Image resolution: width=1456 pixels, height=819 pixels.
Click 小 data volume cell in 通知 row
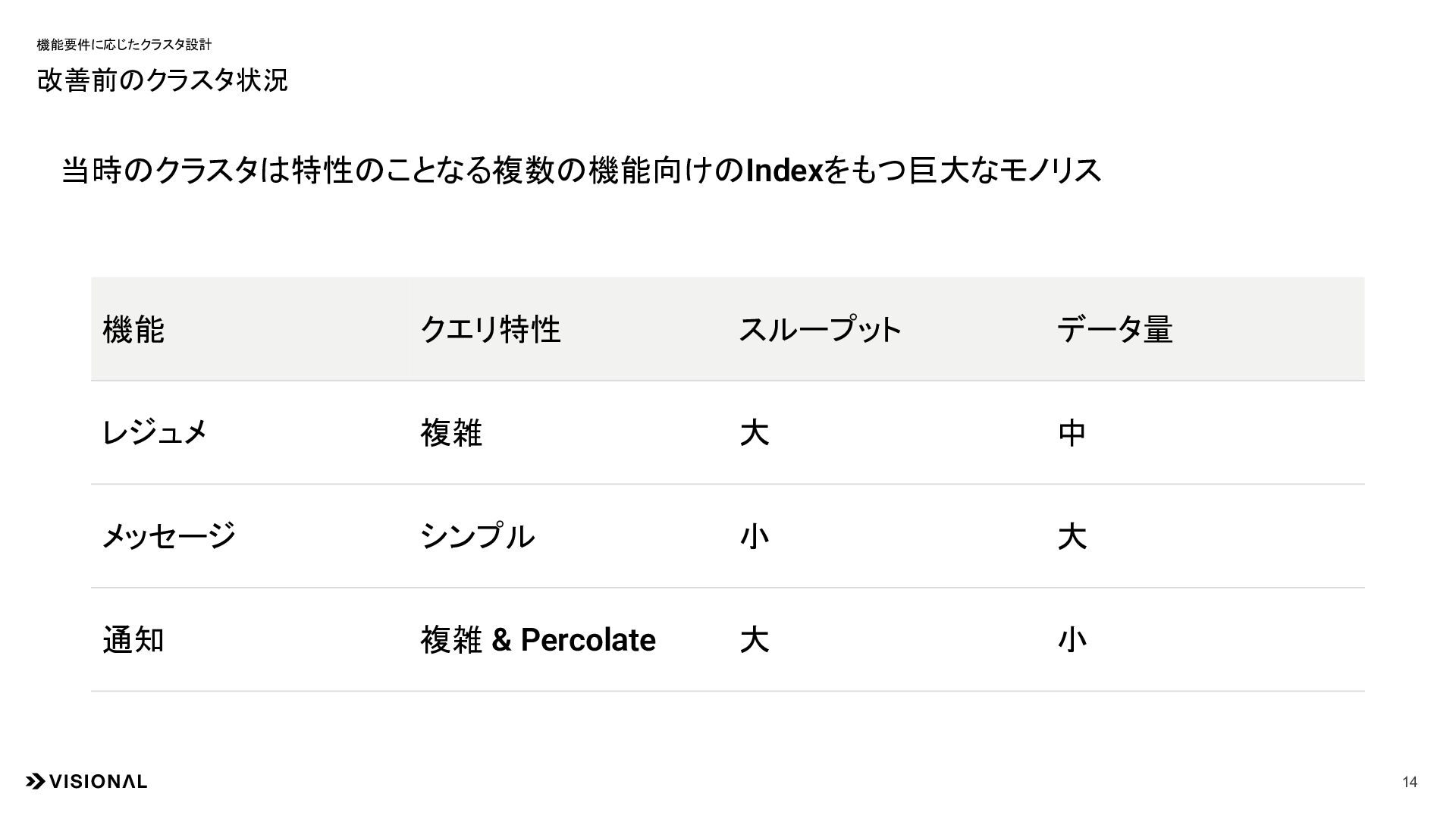click(1072, 640)
